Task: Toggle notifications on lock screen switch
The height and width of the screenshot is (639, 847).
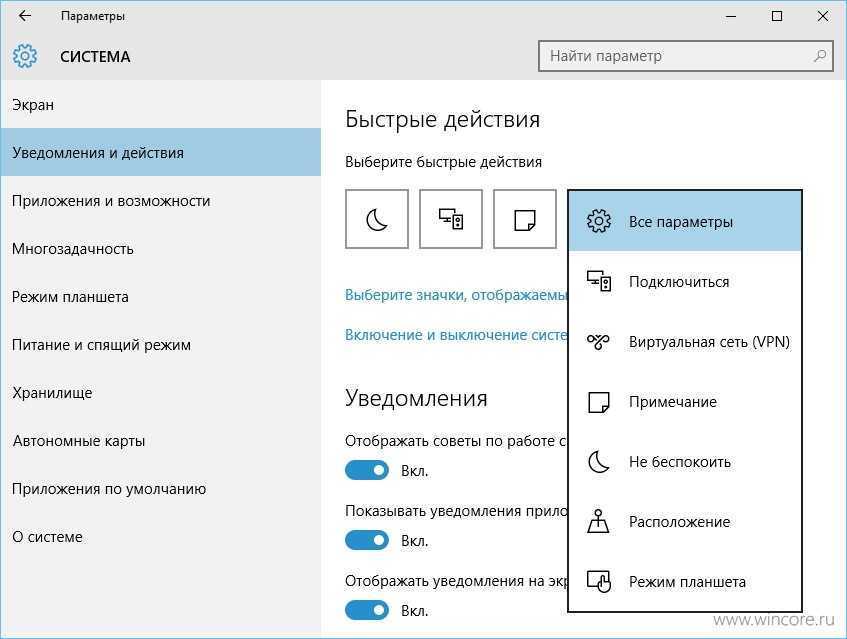Action: pos(367,610)
